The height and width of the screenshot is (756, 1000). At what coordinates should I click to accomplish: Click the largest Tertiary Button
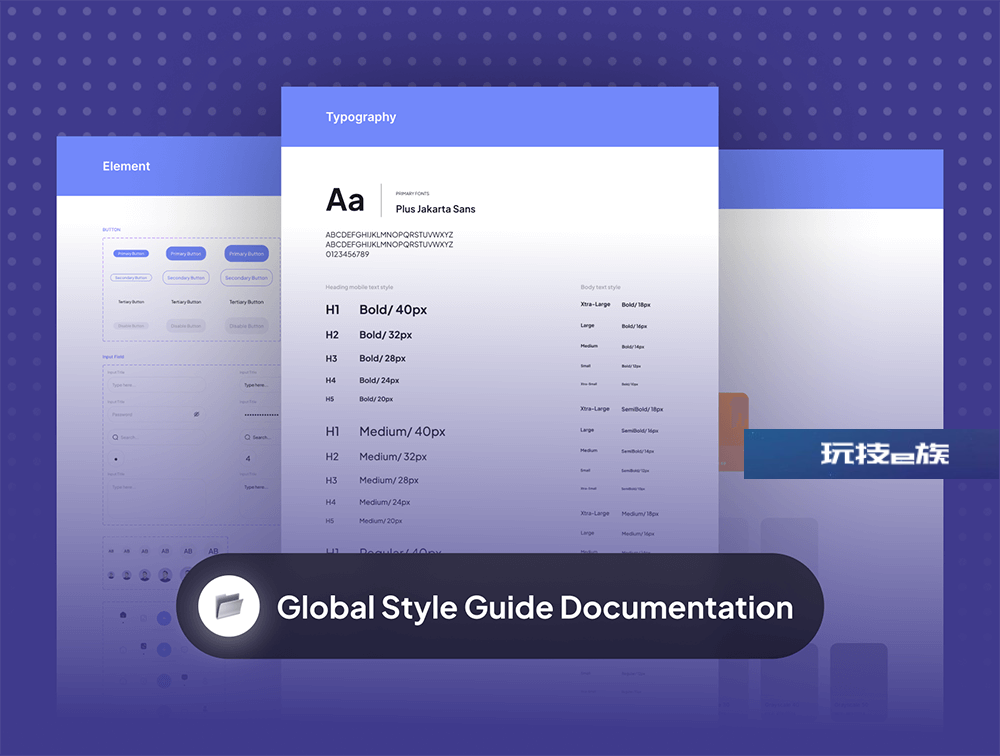tap(246, 302)
